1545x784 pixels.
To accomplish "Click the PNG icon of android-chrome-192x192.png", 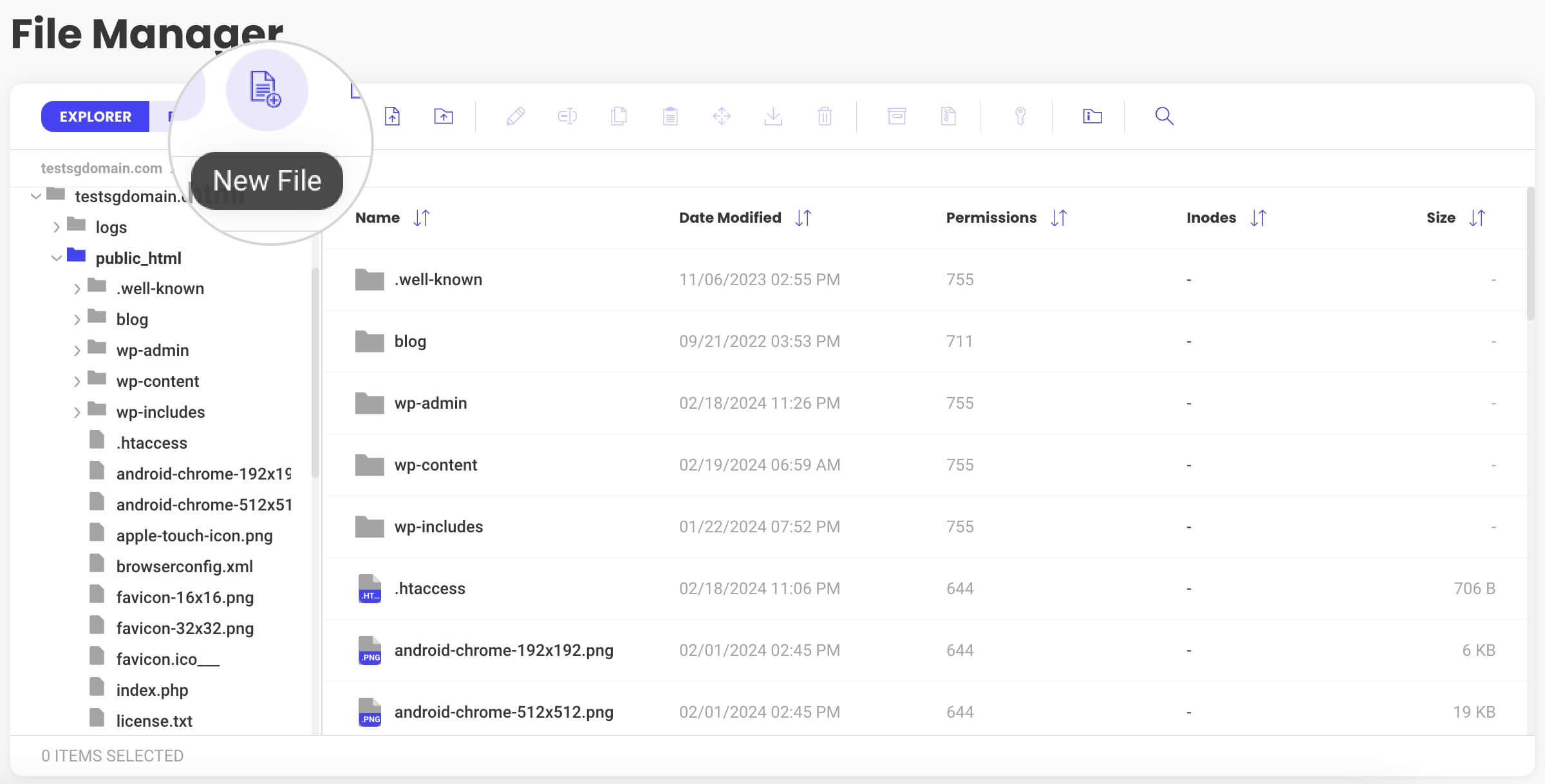I will coord(370,651).
